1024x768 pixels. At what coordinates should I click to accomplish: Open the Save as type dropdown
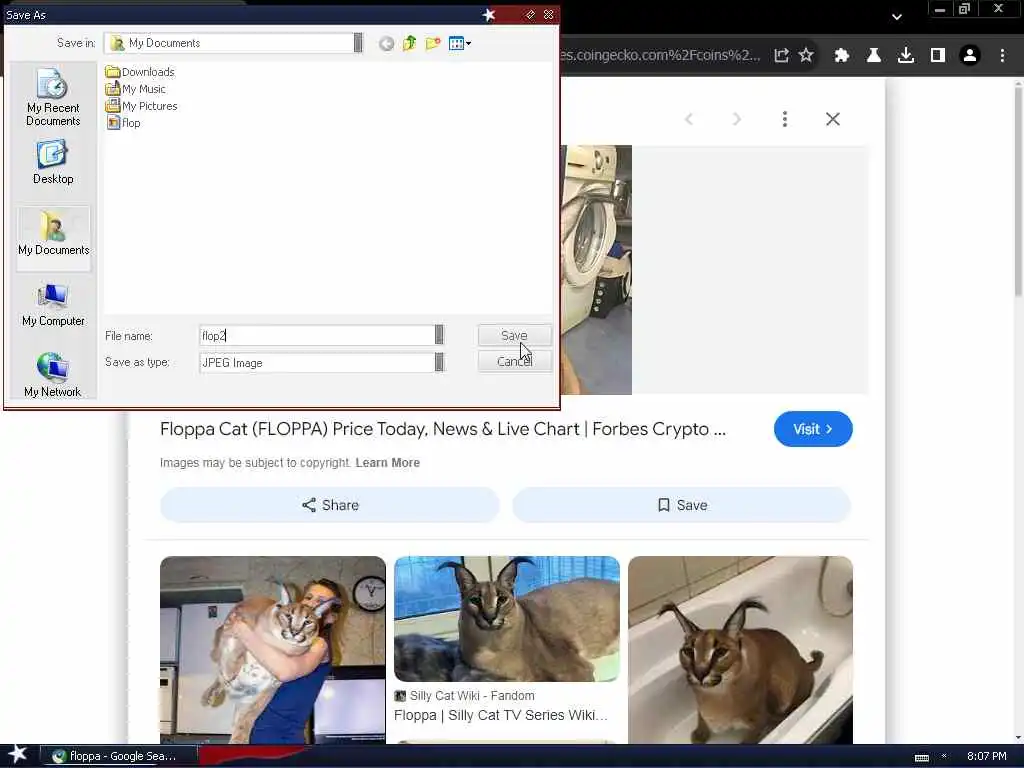pyautogui.click(x=439, y=362)
